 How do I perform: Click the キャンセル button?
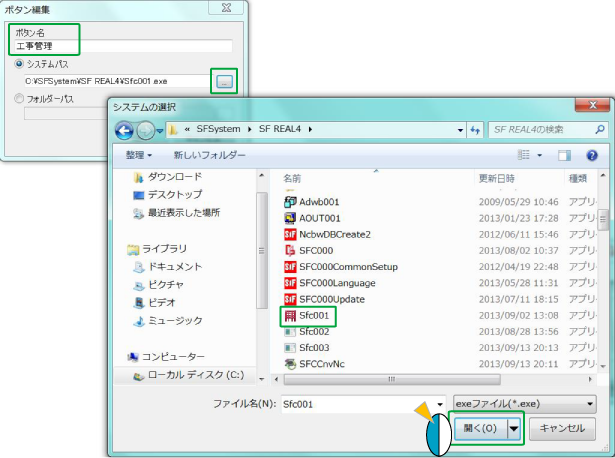click(562, 428)
